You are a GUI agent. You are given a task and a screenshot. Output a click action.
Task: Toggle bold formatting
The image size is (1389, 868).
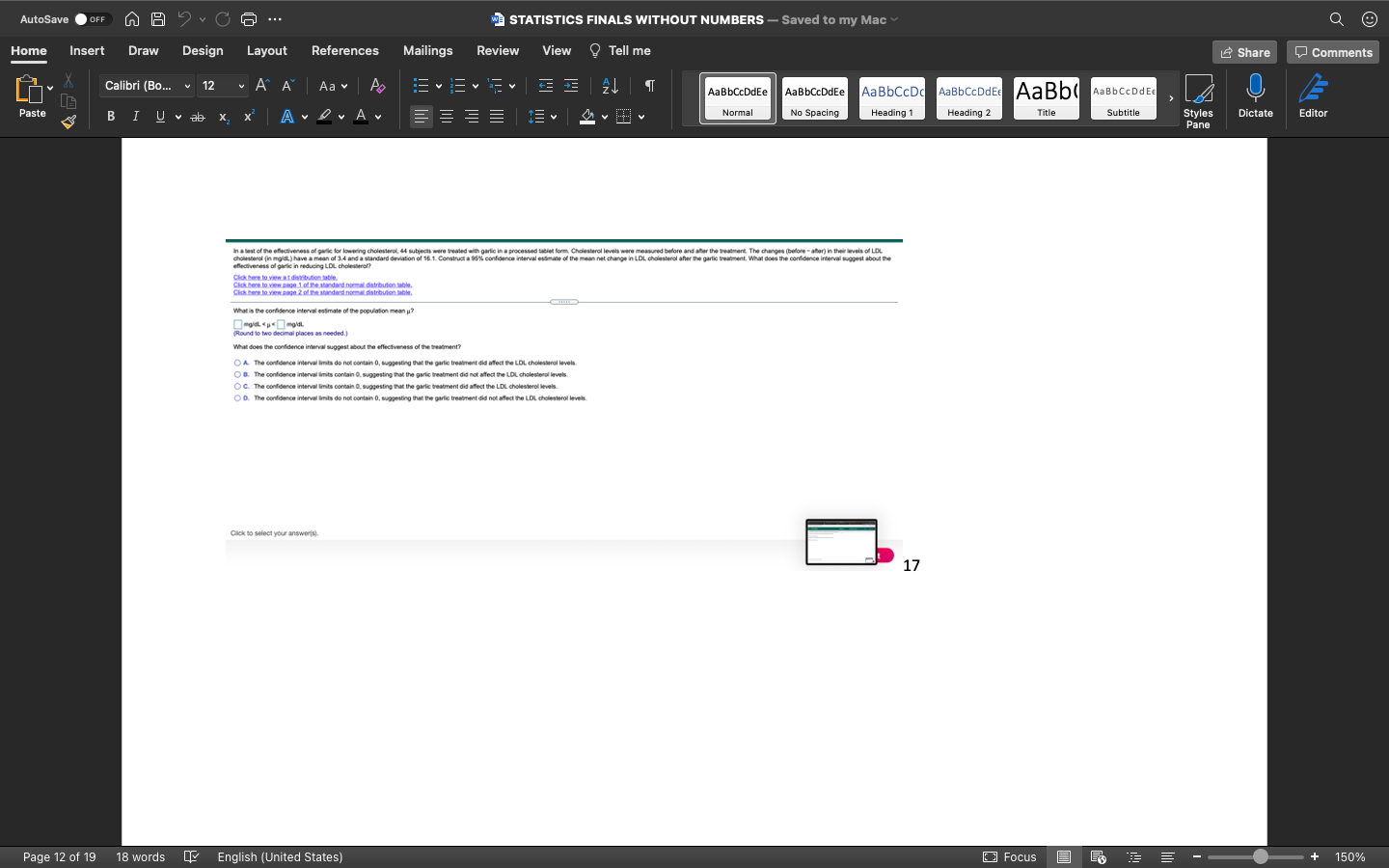[111, 117]
